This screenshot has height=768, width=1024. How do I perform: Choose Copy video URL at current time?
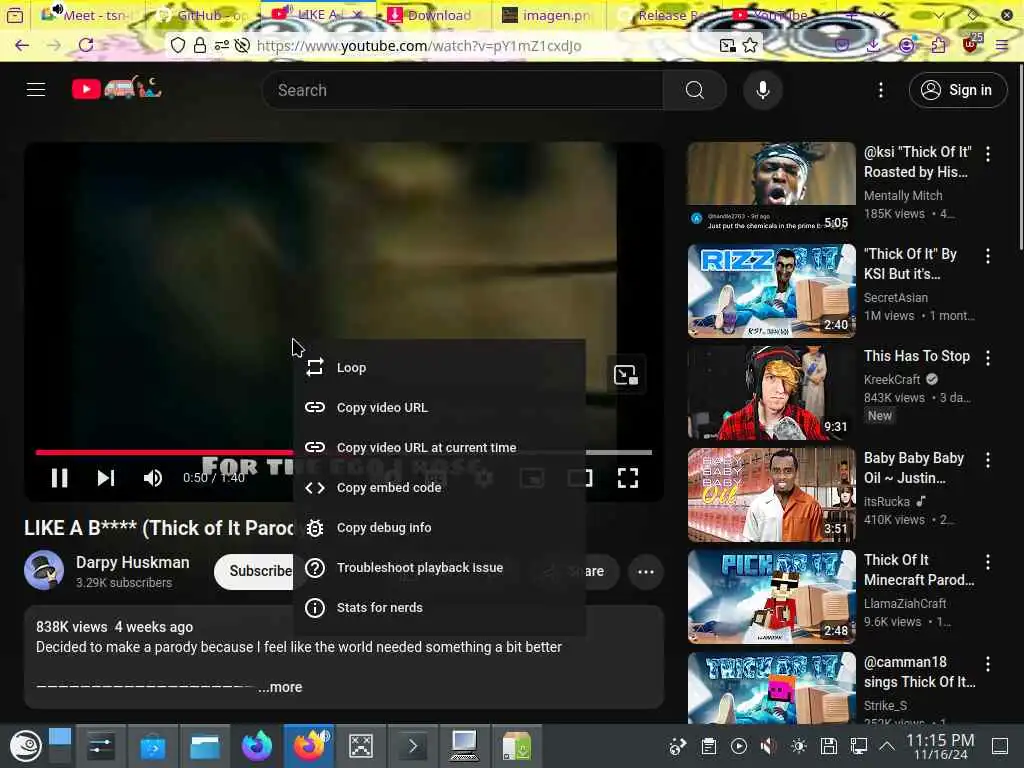tap(440, 447)
